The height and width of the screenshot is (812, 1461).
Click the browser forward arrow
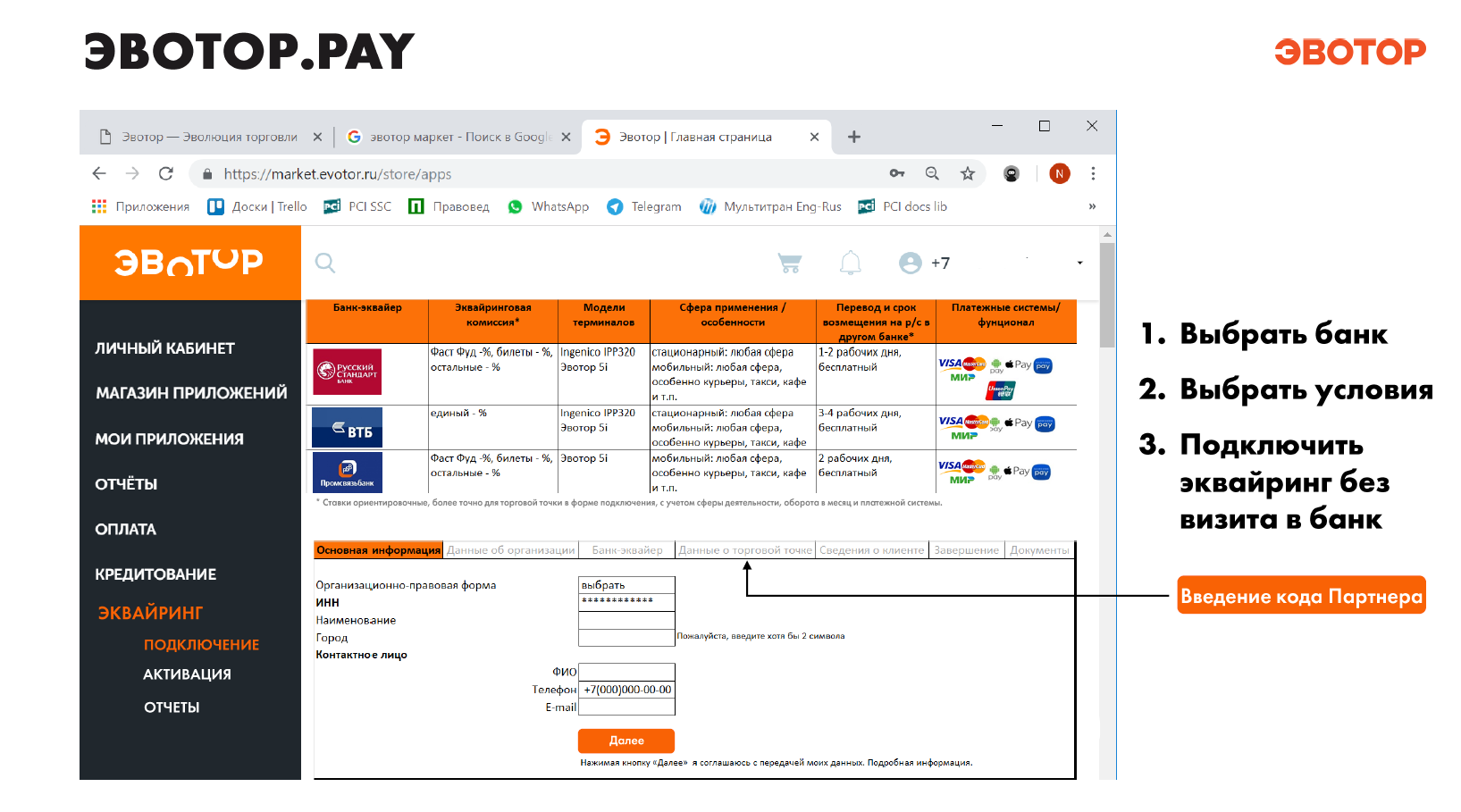[132, 173]
